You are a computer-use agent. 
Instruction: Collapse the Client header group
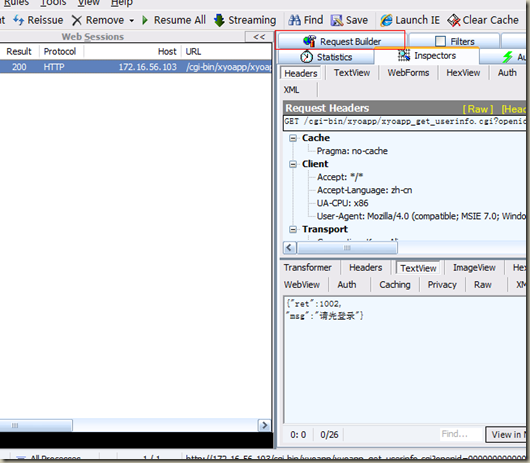point(293,164)
